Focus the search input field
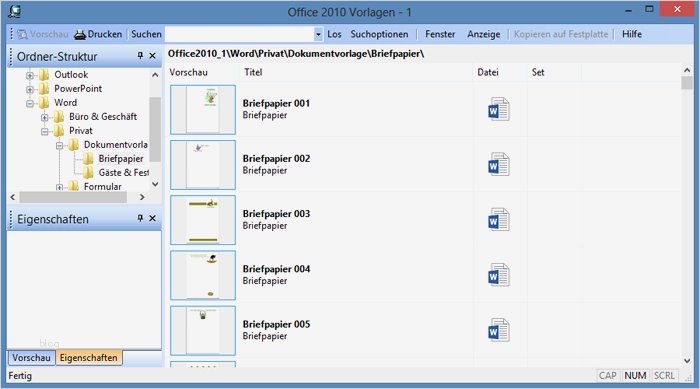This screenshot has width=700, height=389. [x=239, y=34]
